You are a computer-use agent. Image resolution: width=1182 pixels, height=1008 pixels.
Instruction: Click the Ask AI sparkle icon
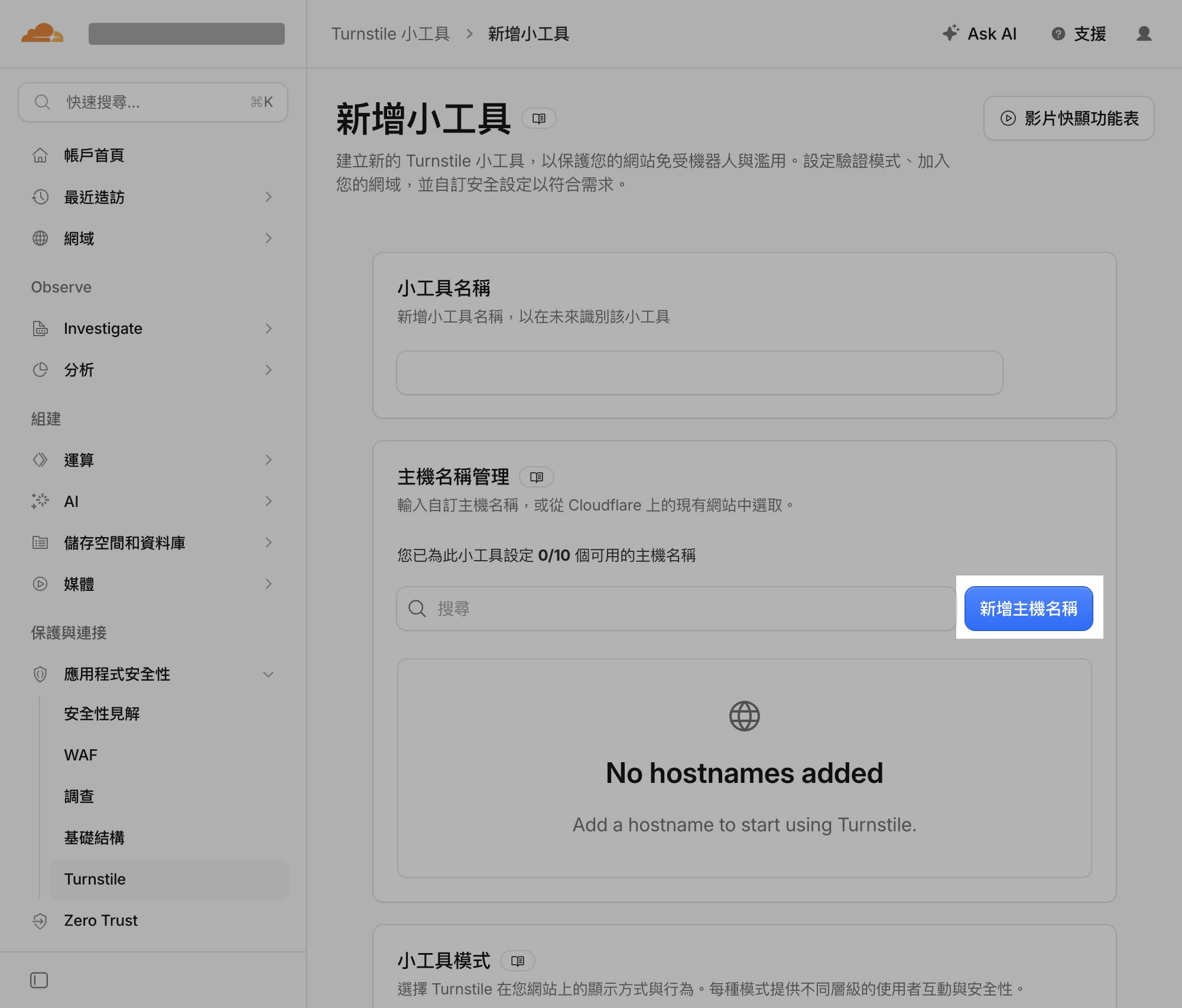coord(950,33)
